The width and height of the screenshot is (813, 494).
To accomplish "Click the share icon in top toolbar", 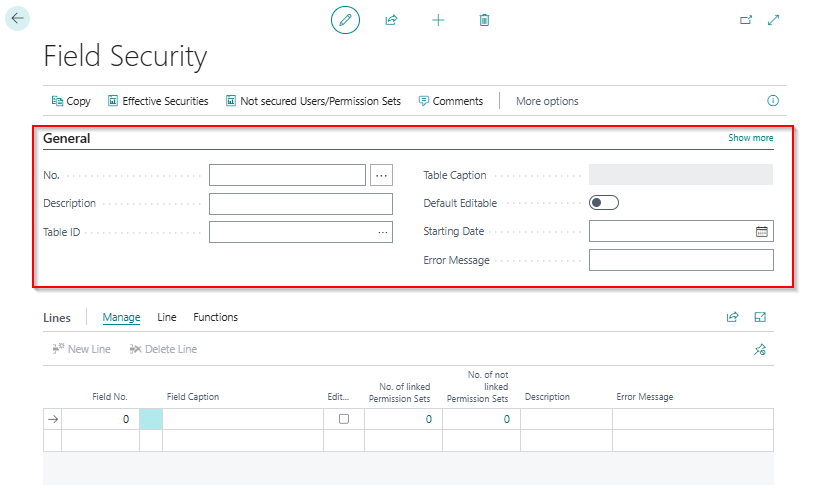I will point(391,20).
